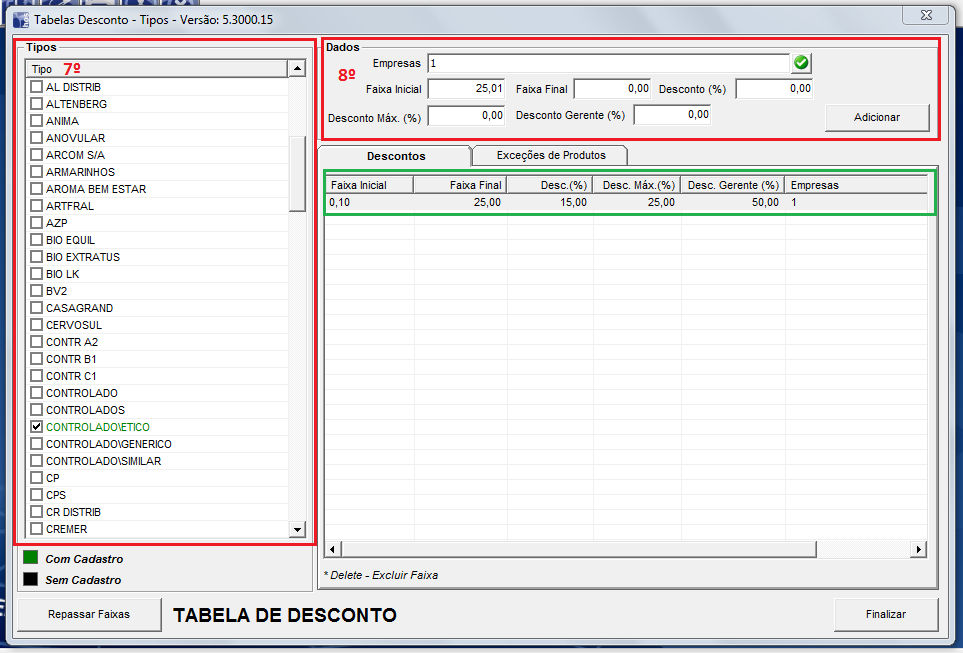The height and width of the screenshot is (653, 963).
Task: Switch to Exceções de Produtos tab
Action: tap(550, 155)
